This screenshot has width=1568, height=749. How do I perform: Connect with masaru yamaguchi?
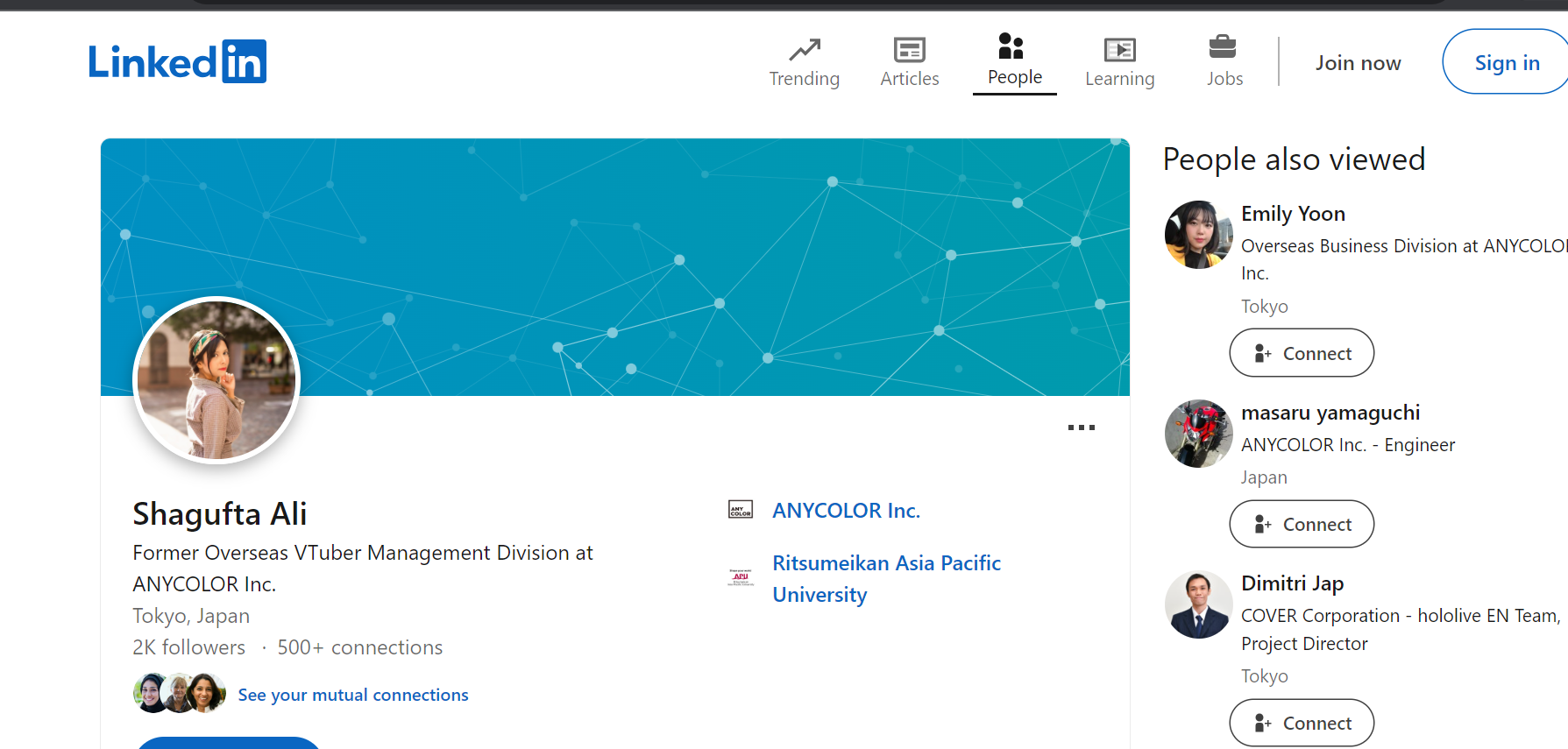tap(1302, 524)
